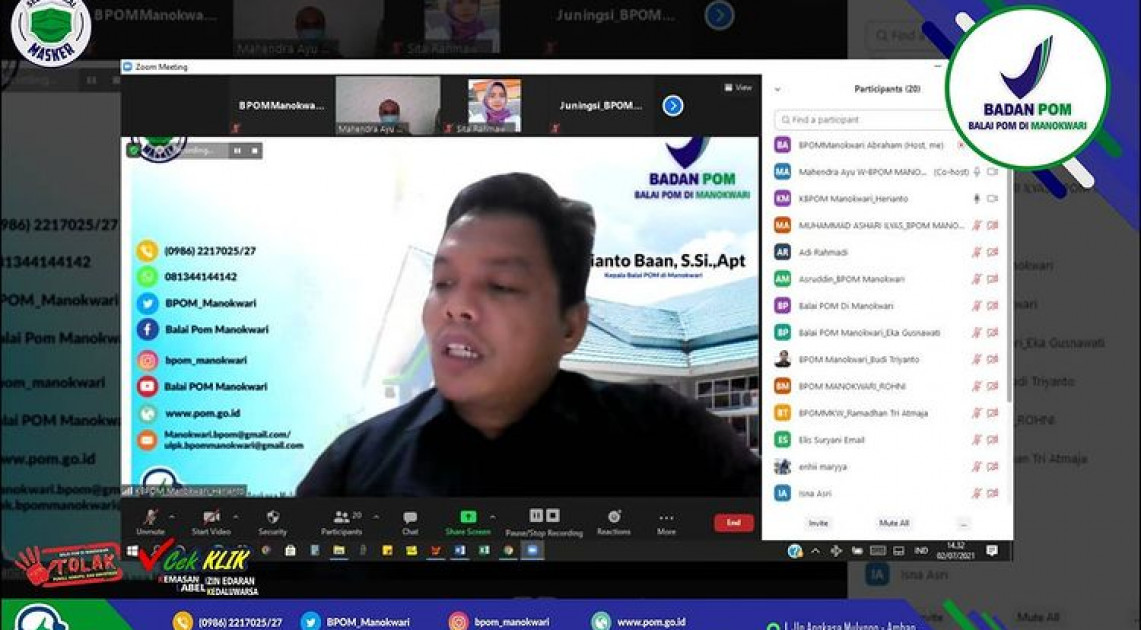Open the More menu in meeting toolbar
This screenshot has height=630, width=1141.
pos(666,522)
